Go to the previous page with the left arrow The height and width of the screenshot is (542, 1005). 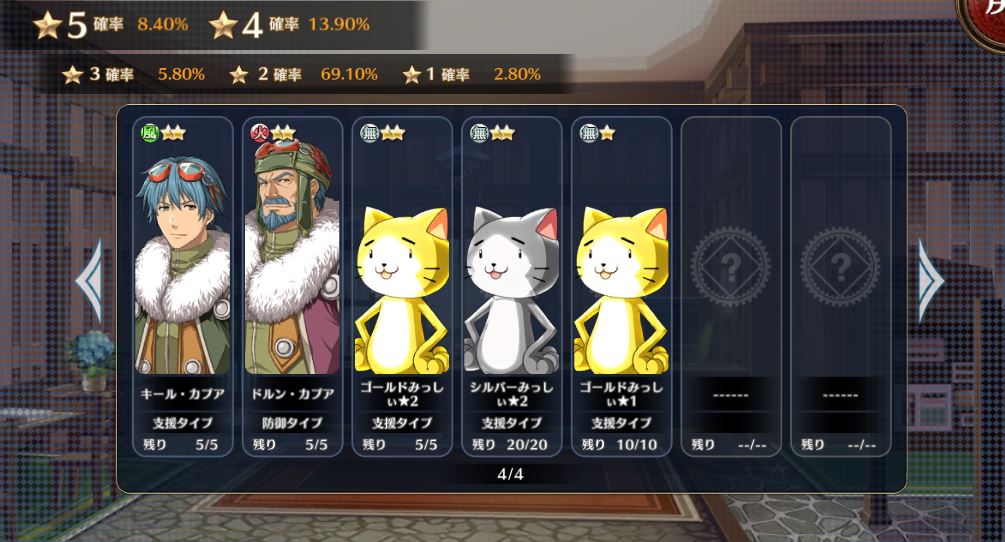coord(90,281)
